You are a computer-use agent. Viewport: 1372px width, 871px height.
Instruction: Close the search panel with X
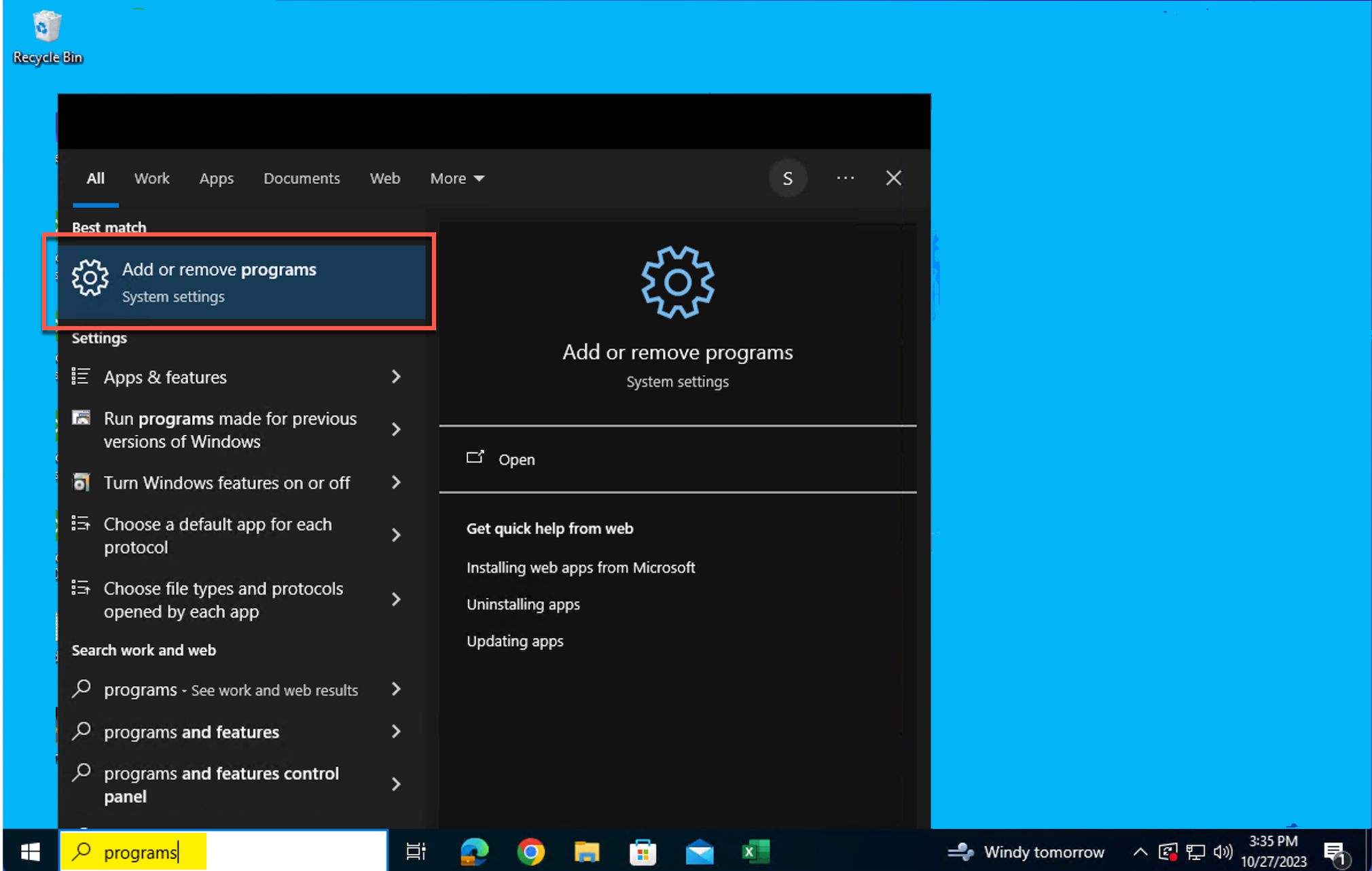[894, 178]
